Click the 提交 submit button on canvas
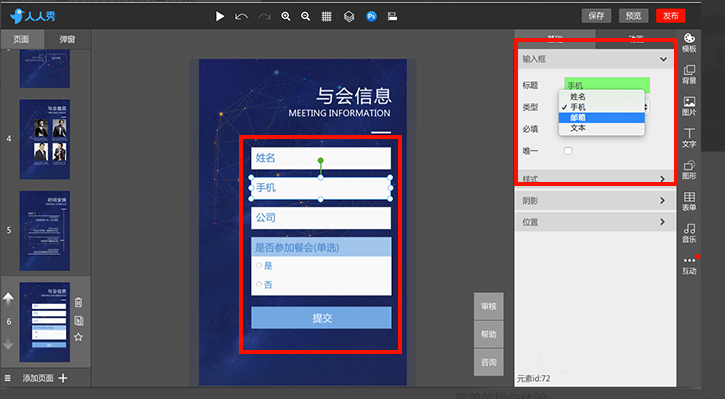Image resolution: width=725 pixels, height=399 pixels. (321, 318)
